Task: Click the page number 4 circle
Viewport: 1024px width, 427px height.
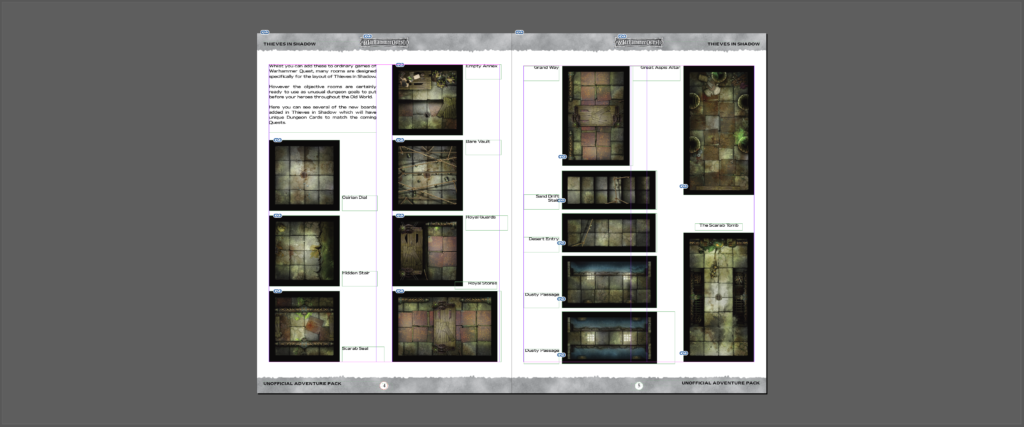Action: click(x=384, y=385)
